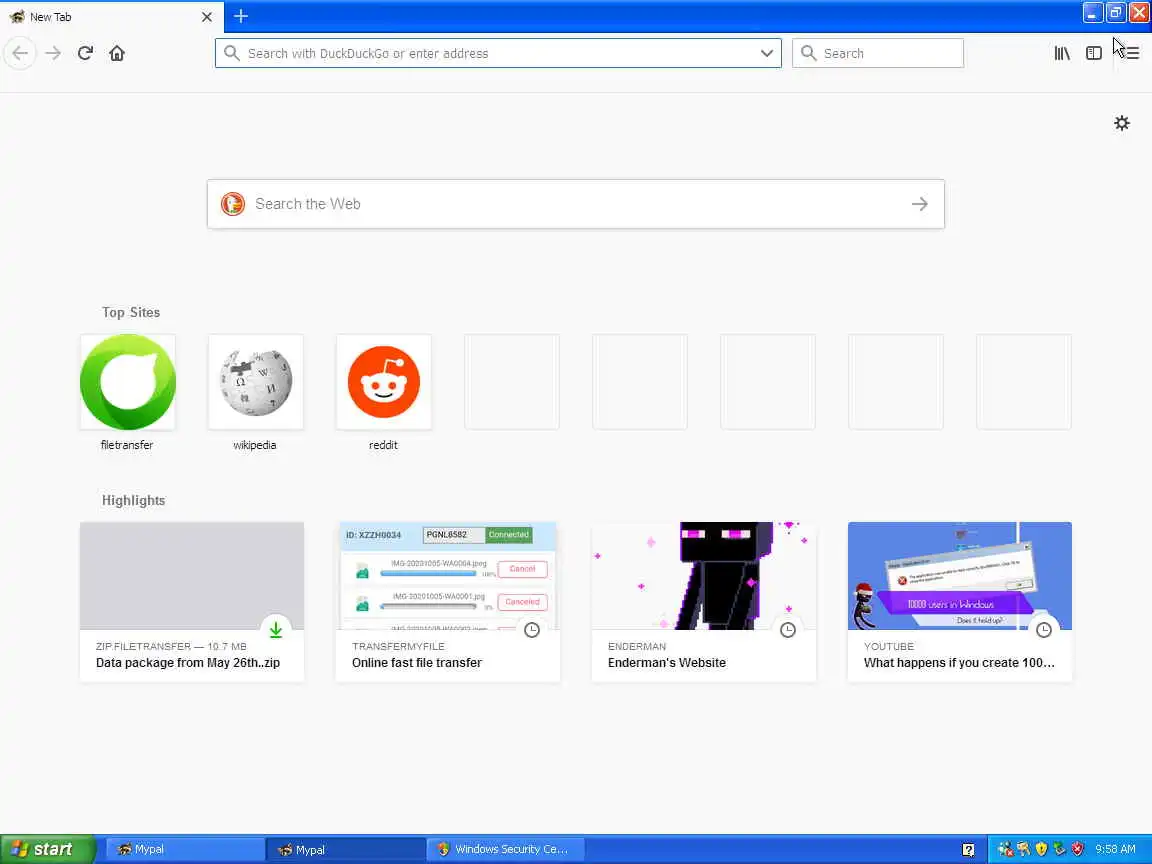Open Online fast file transfer highlight

tap(447, 602)
